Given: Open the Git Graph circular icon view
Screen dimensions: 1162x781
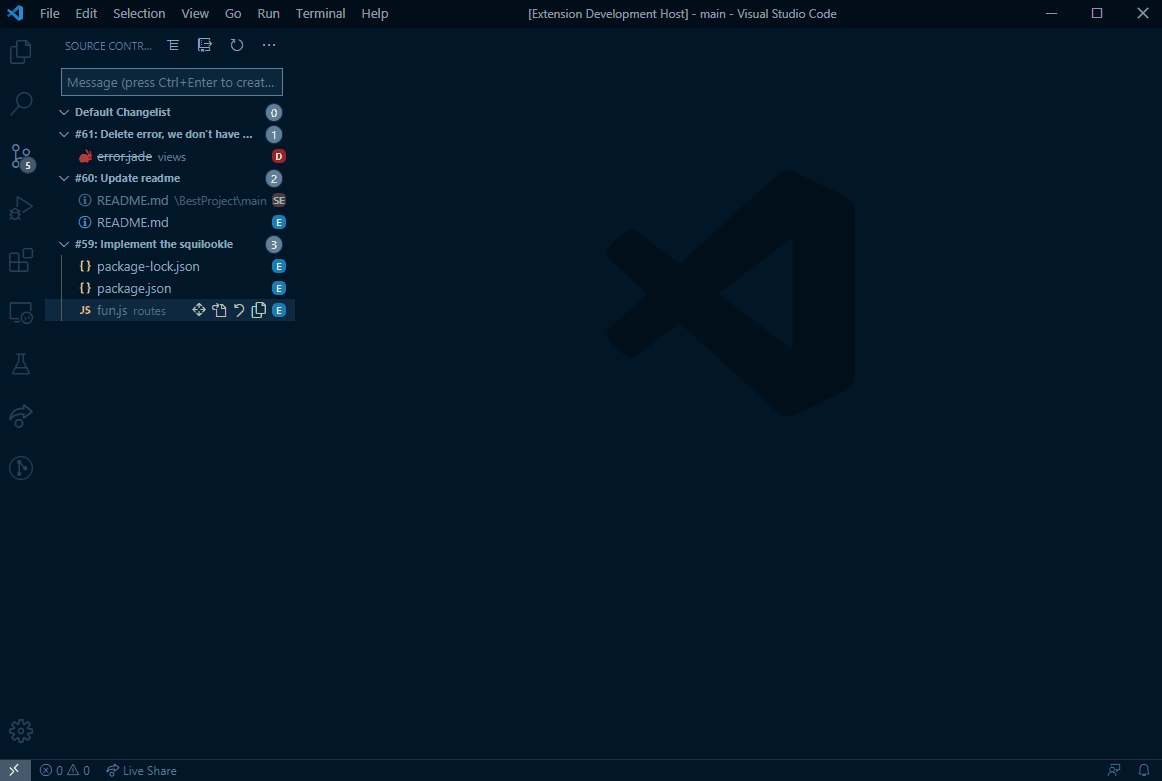Looking at the screenshot, I should pos(21,468).
